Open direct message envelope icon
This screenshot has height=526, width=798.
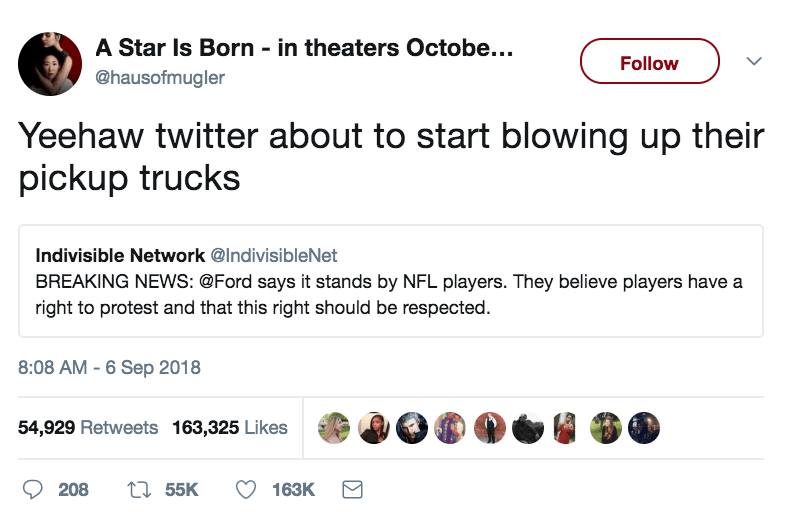pyautogui.click(x=351, y=489)
